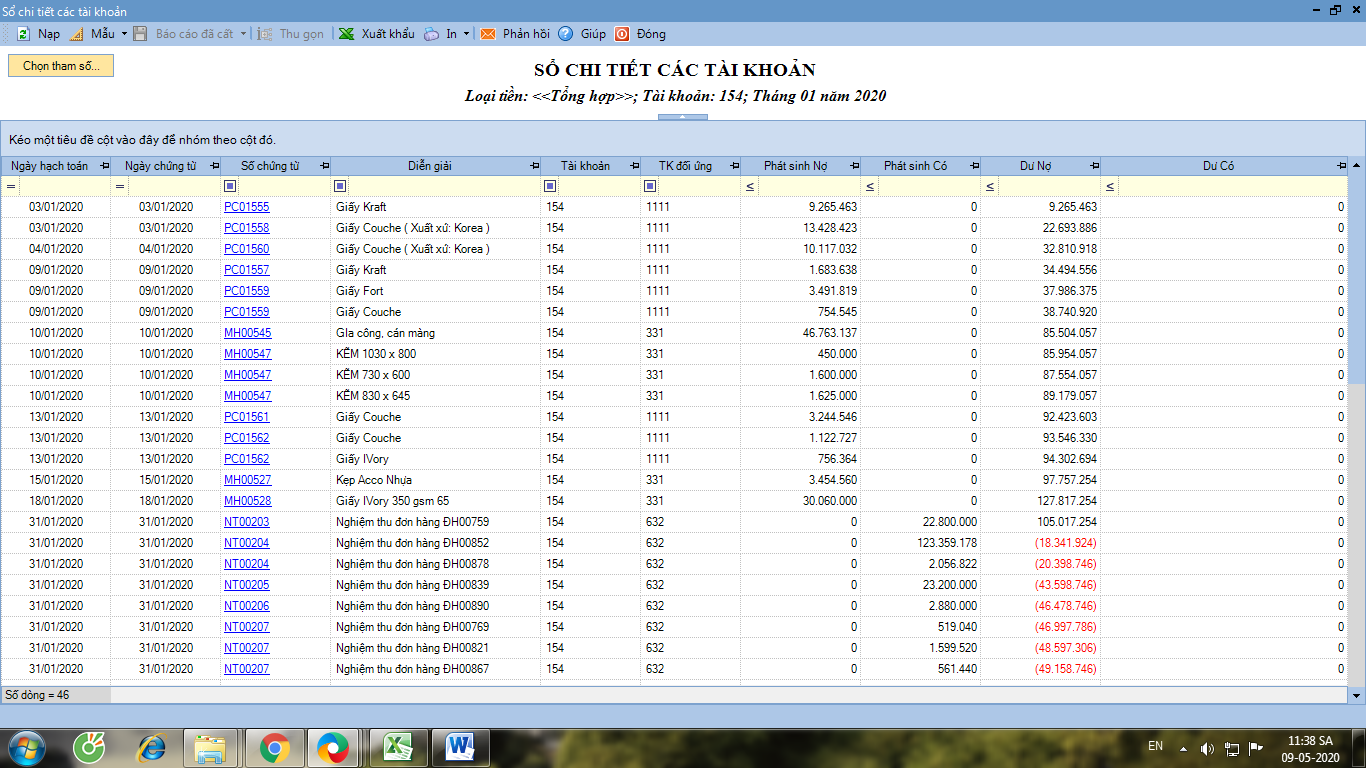The width and height of the screenshot is (1366, 768).
Task: Expand the Mẫu dropdown arrow
Action: (x=124, y=34)
